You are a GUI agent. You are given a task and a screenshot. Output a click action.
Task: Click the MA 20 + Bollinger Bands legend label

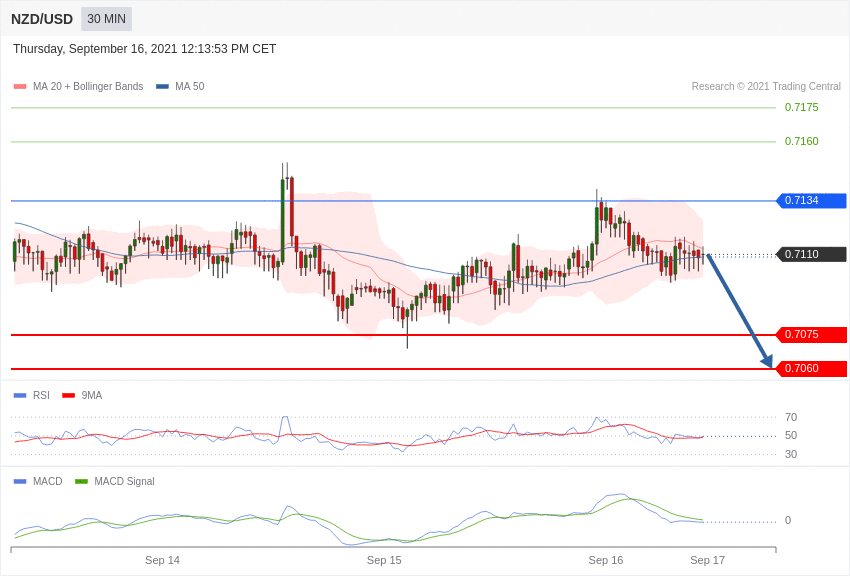pyautogui.click(x=88, y=86)
